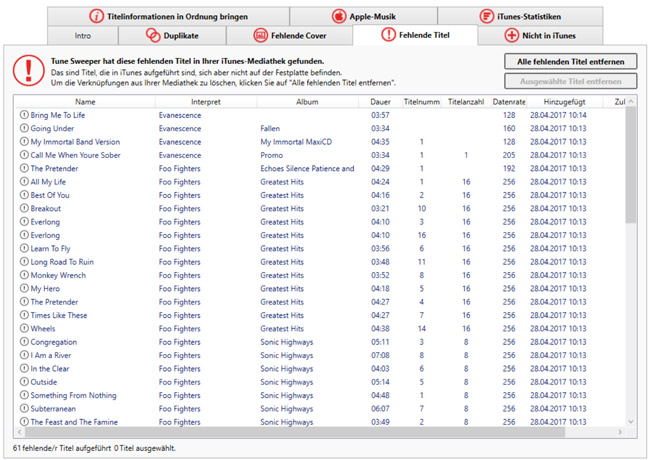Click Ausgewählte Titel entfernen button
The height and width of the screenshot is (460, 650).
[570, 81]
